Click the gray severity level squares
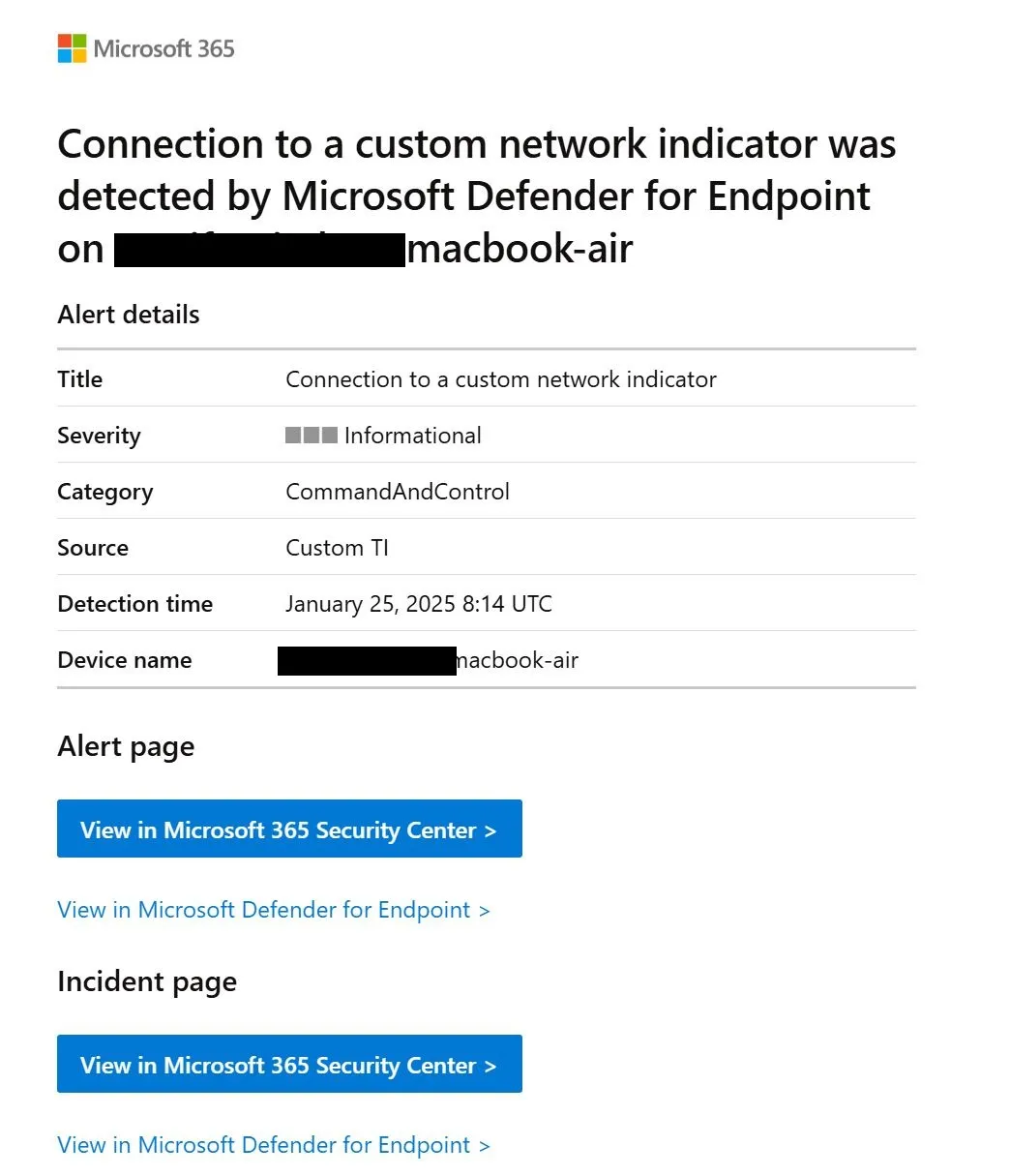Image resolution: width=1010 pixels, height=1176 pixels. click(x=311, y=436)
